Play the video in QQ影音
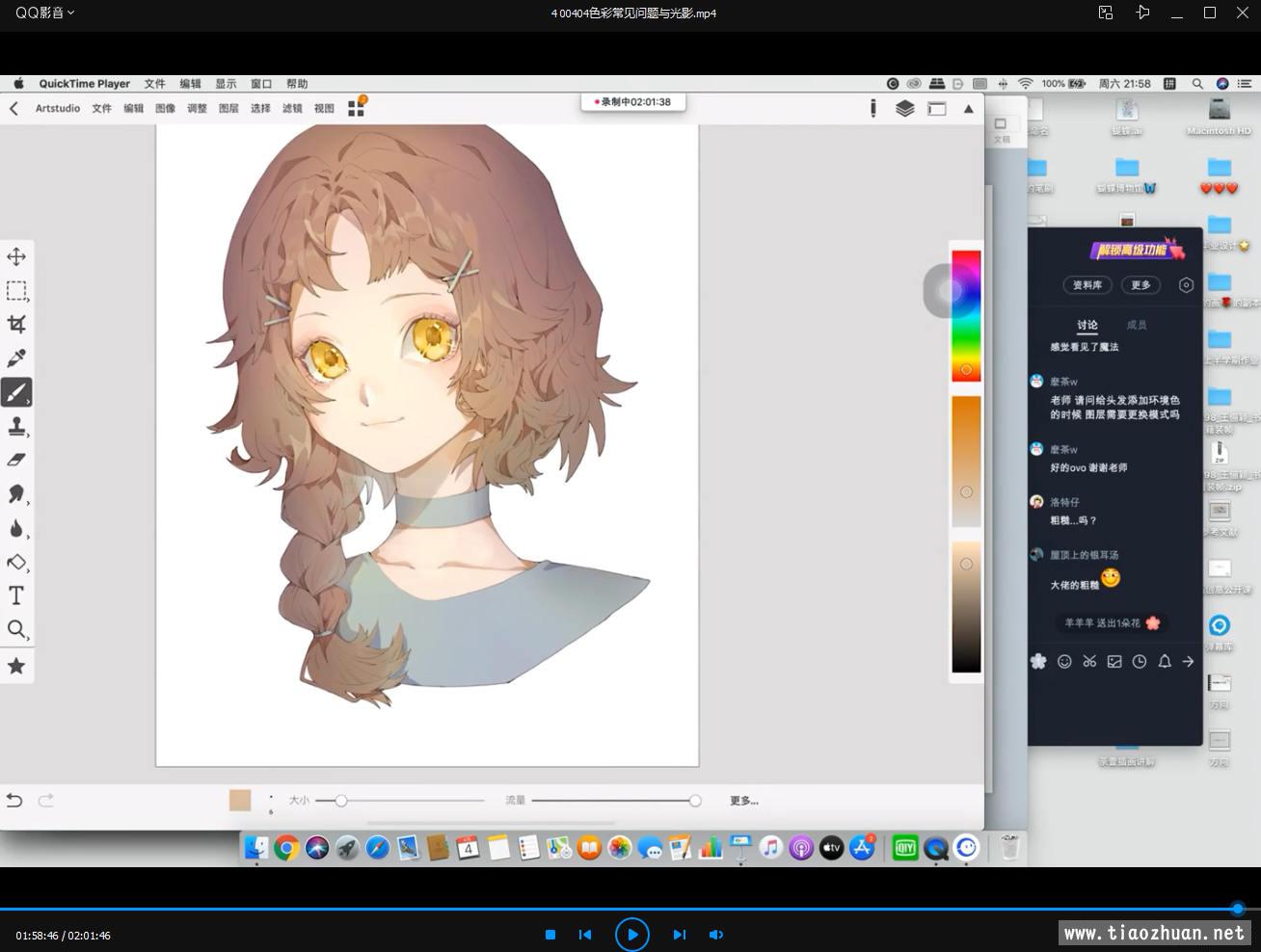The width and height of the screenshot is (1261, 952). tap(632, 934)
